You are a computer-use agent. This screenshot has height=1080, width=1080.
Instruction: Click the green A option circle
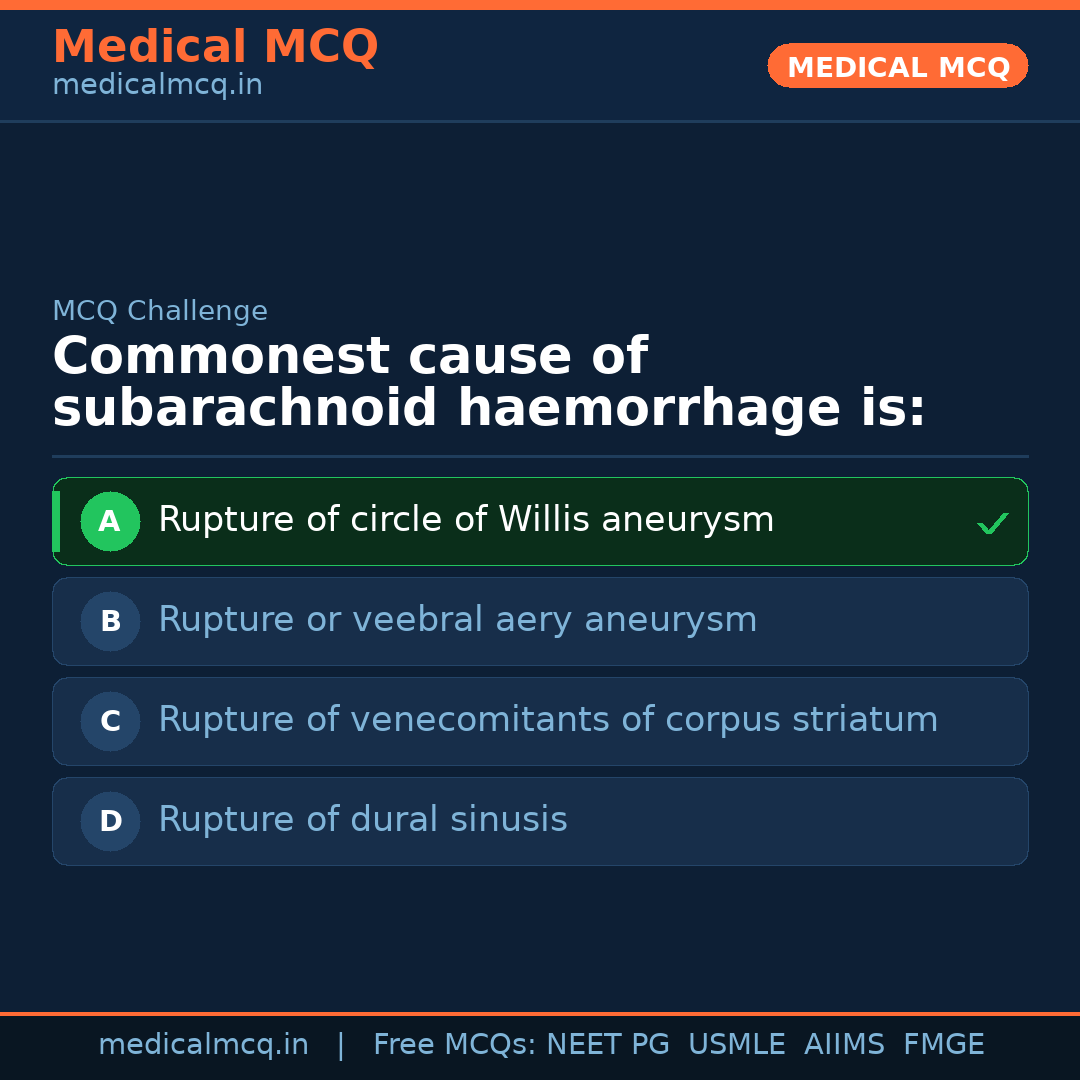point(110,521)
